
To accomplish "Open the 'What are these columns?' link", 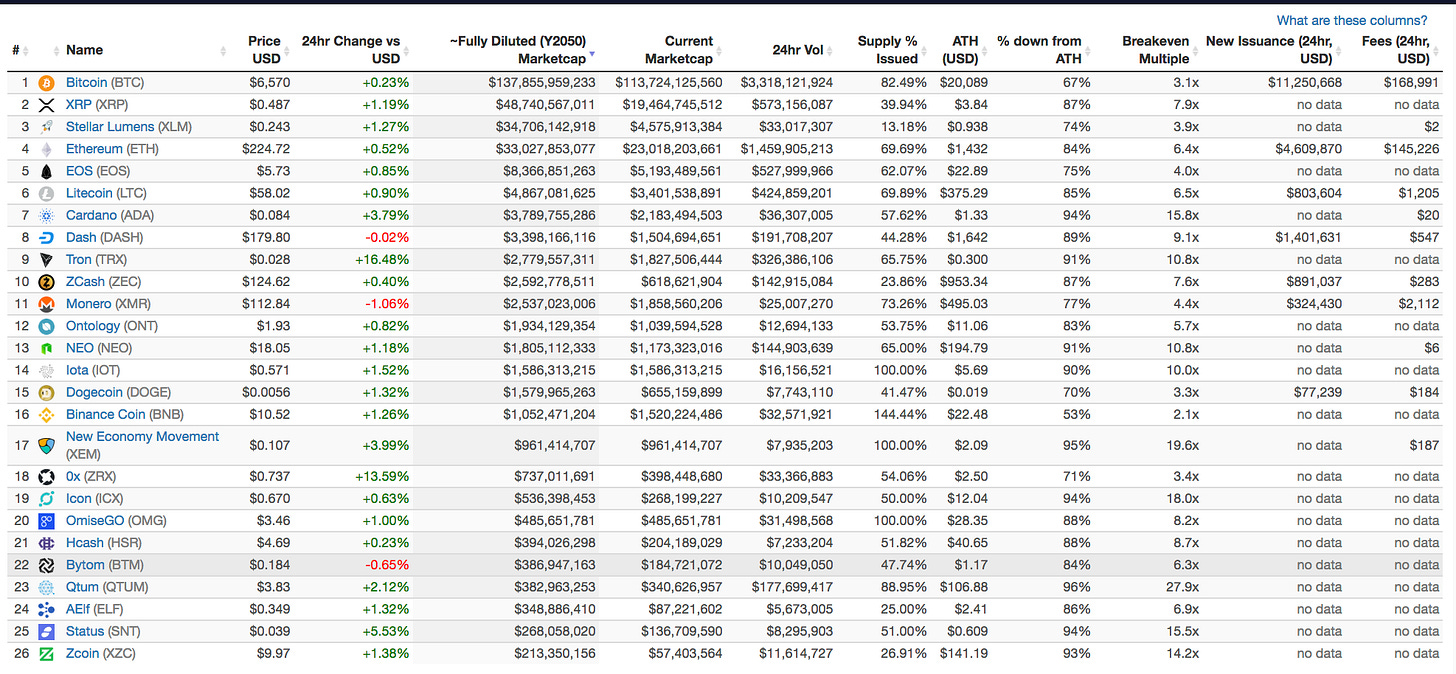I will point(1352,20).
